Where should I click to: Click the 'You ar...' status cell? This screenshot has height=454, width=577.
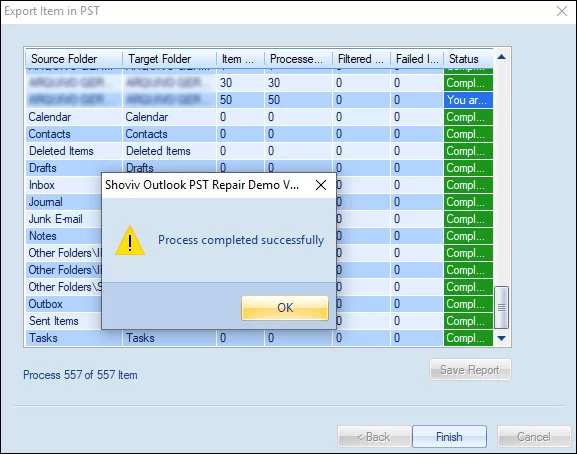pyautogui.click(x=468, y=100)
